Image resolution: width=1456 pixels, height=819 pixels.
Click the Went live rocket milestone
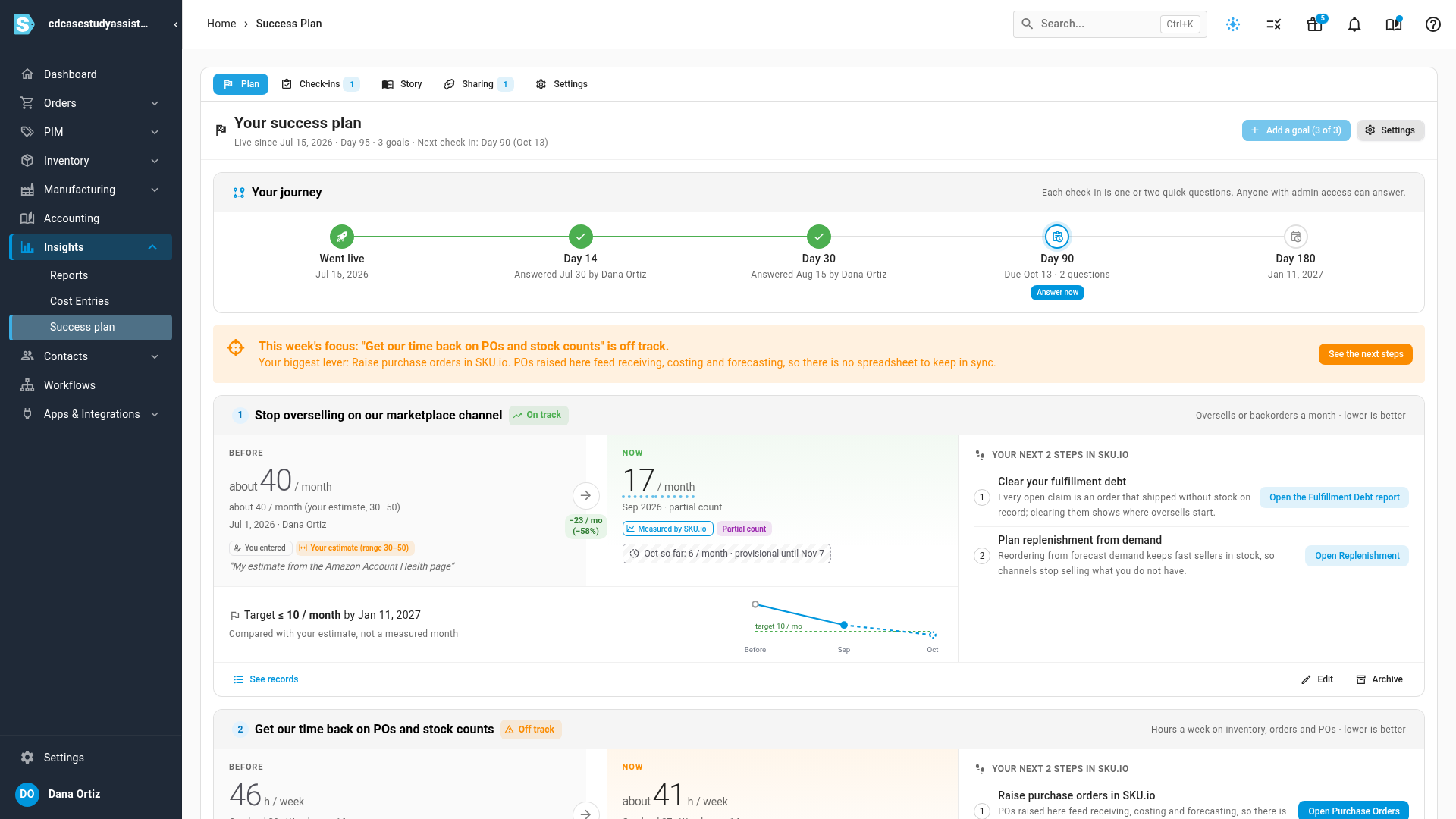click(342, 237)
